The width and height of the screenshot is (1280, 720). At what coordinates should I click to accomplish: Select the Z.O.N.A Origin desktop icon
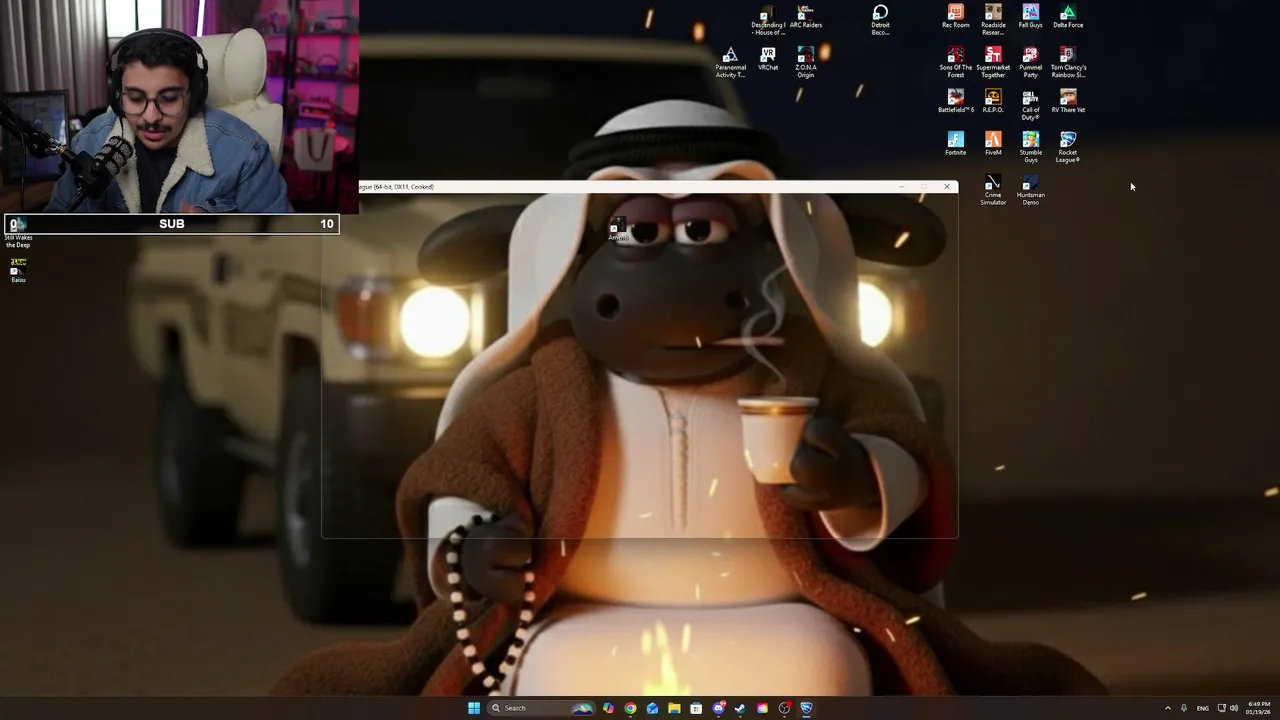[806, 62]
